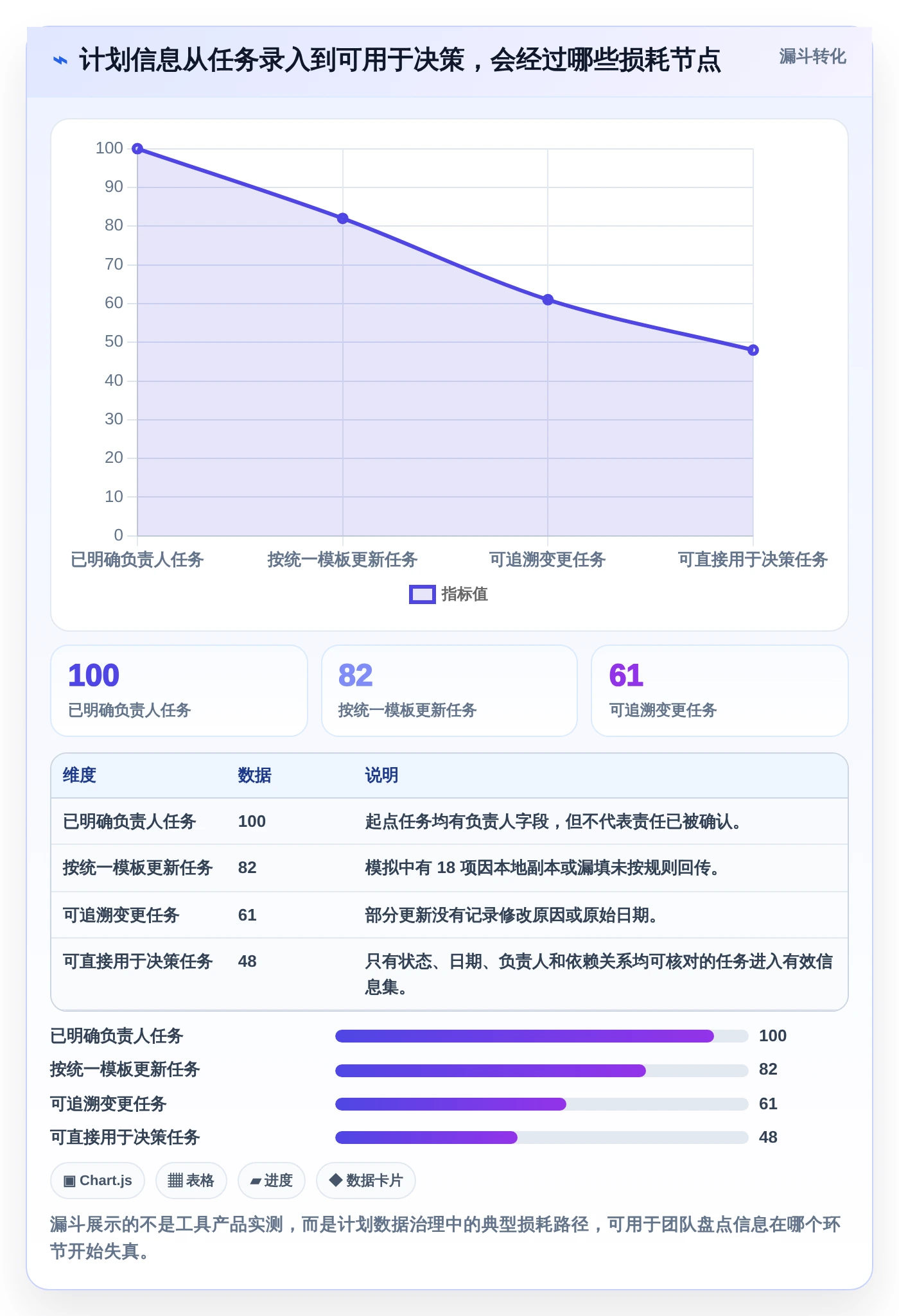This screenshot has height=1316, width=899.
Task: Select table cell 可直接用于决策任务
Action: tap(137, 962)
